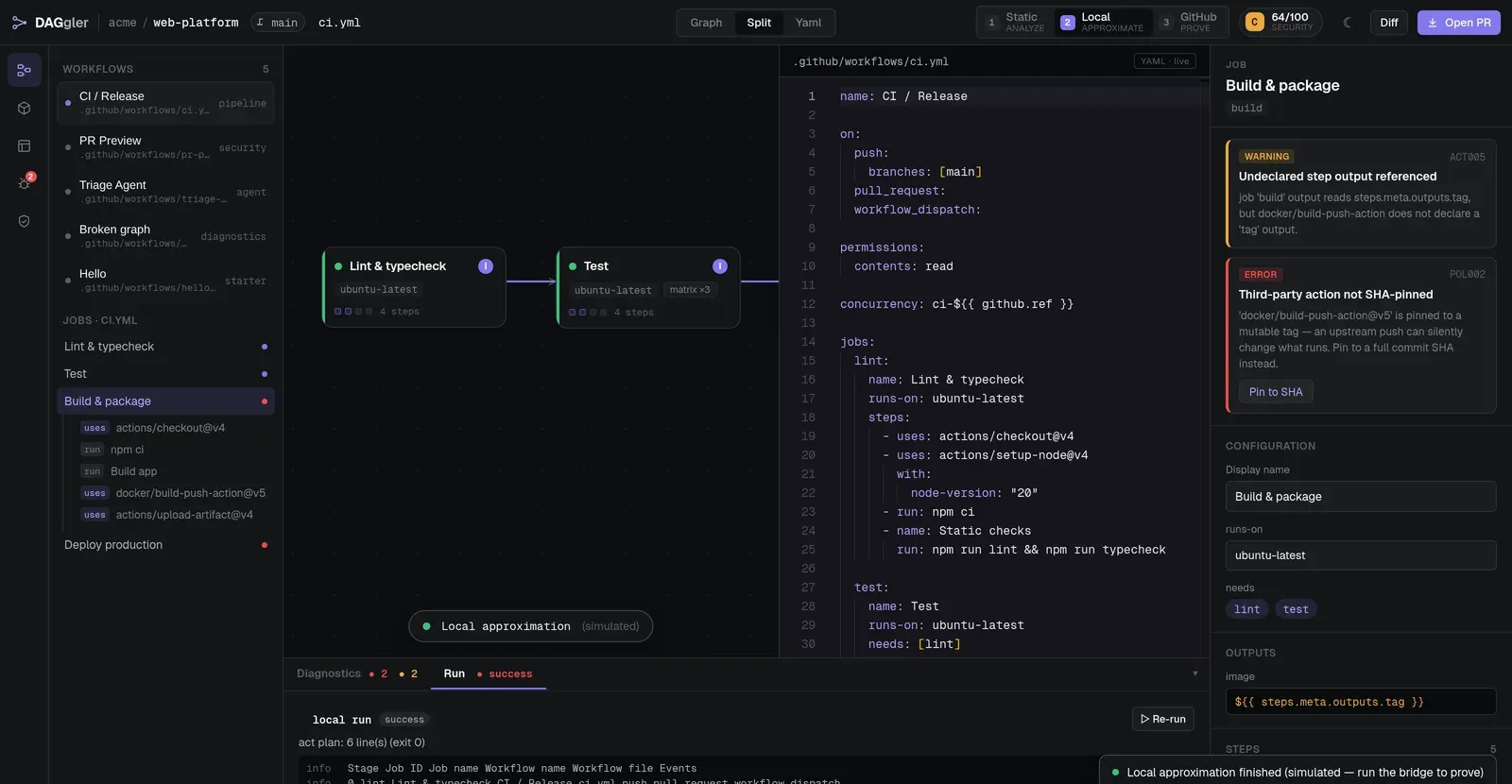Open the bug diagnostics icon with badge 2
The image size is (1512, 784).
pos(24,183)
